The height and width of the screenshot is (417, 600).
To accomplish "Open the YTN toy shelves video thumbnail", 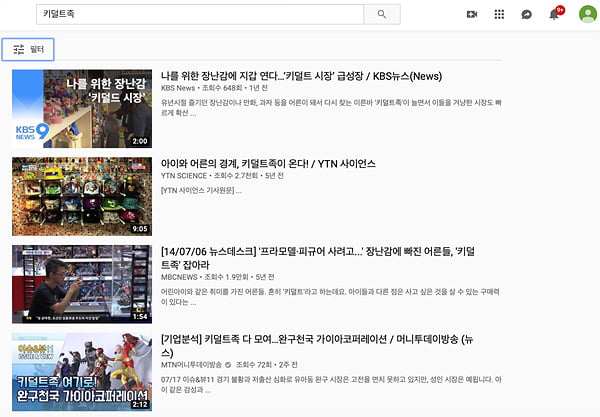I will tap(82, 196).
